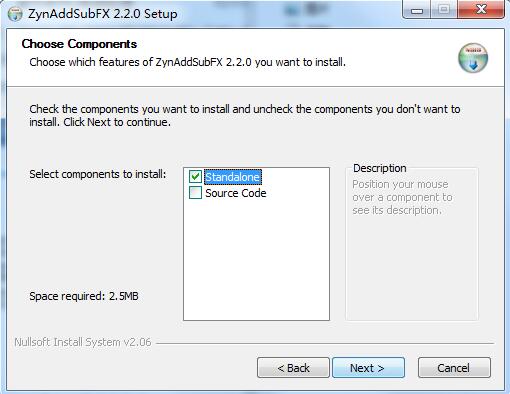Click the Choose Components heading

pyautogui.click(x=79, y=44)
